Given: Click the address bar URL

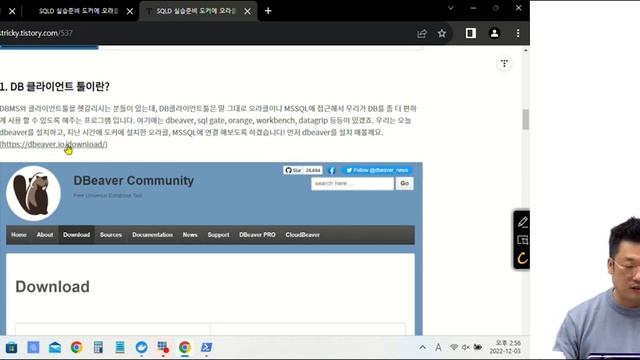Looking at the screenshot, I should (x=36, y=33).
